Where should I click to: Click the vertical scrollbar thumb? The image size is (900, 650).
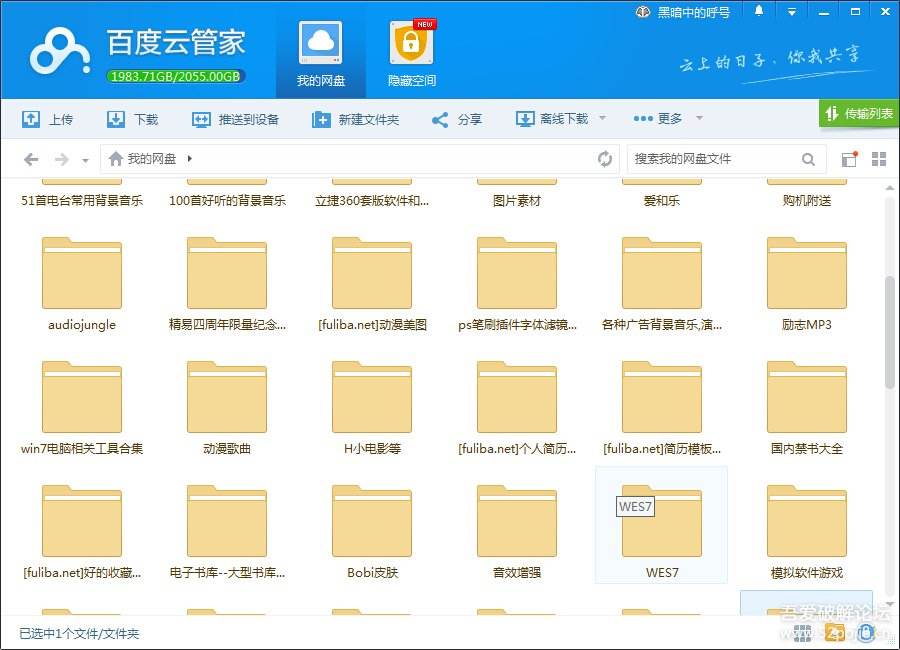pyautogui.click(x=890, y=332)
